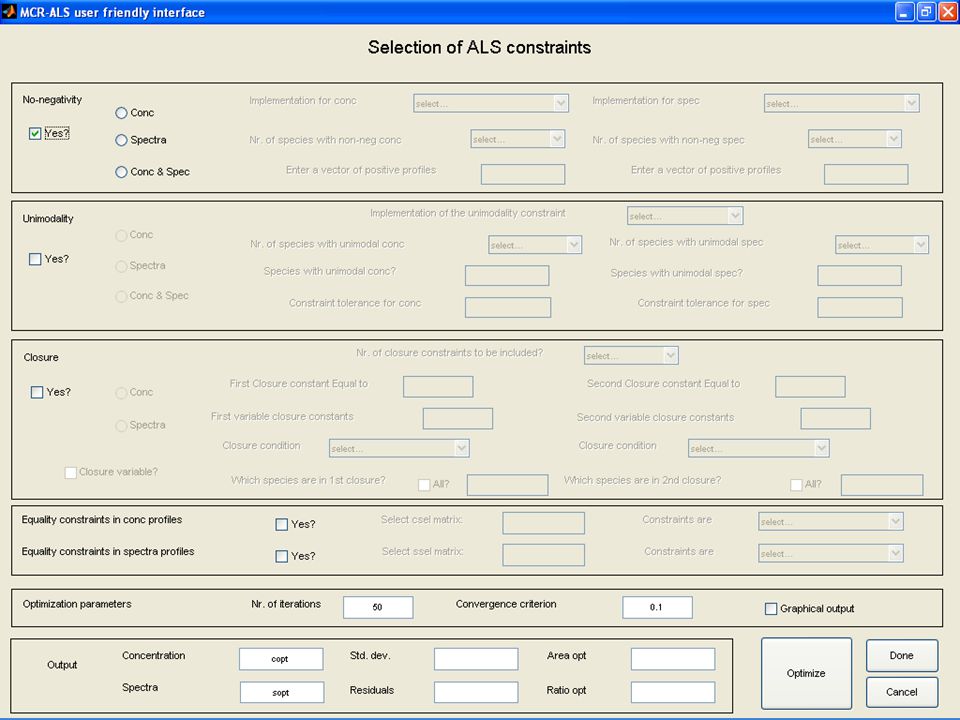
Task: Click the Species with unimodal conc? field
Action: (507, 276)
